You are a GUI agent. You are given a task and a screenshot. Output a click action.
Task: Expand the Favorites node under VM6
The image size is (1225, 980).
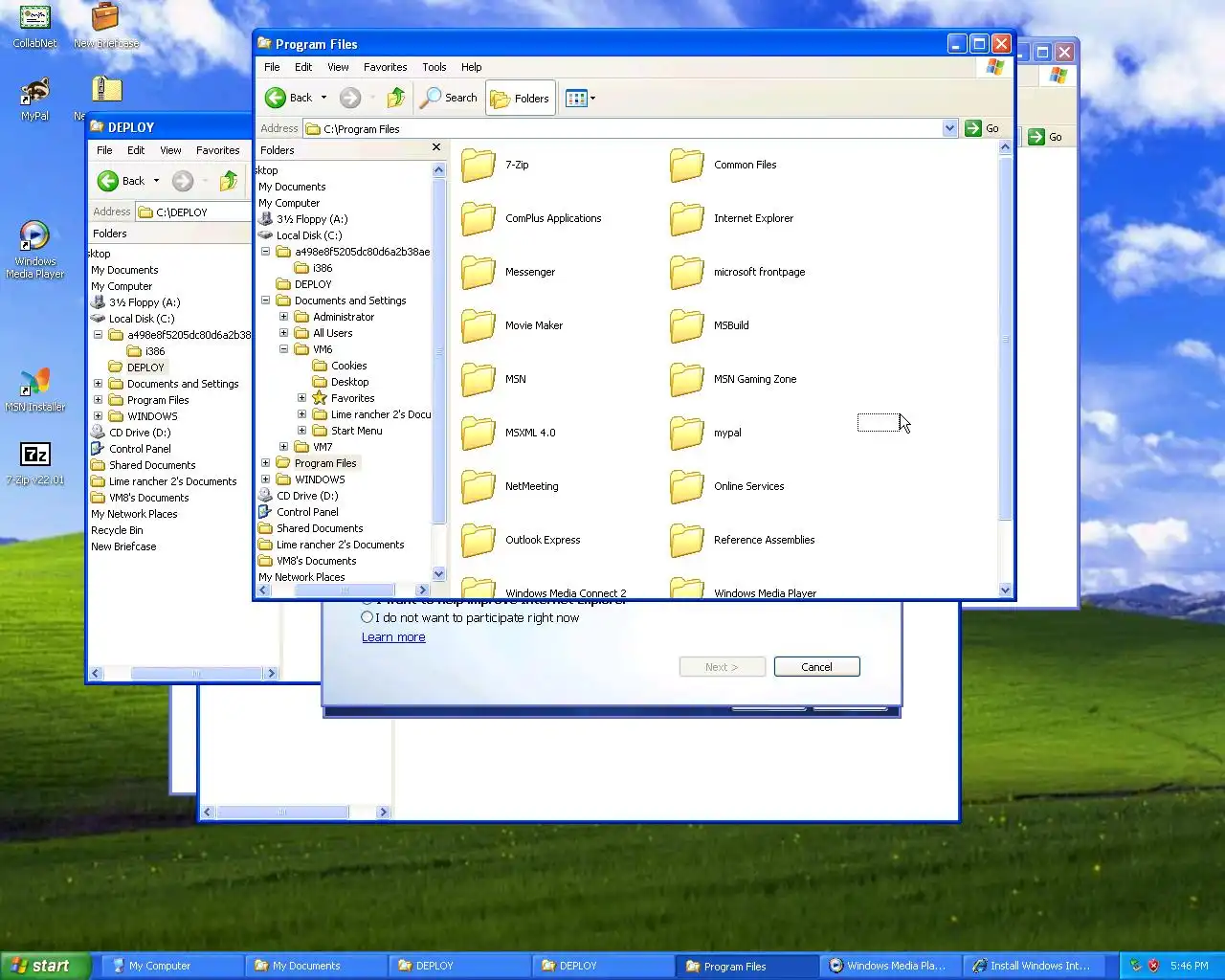click(301, 398)
